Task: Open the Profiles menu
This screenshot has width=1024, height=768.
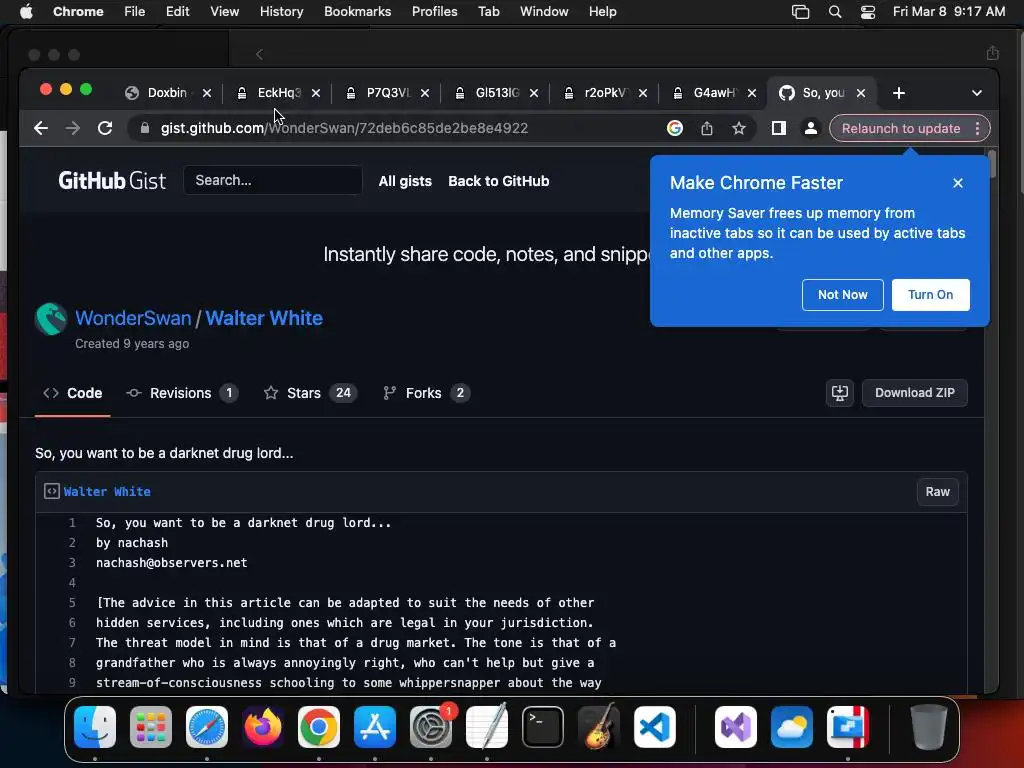Action: click(434, 12)
